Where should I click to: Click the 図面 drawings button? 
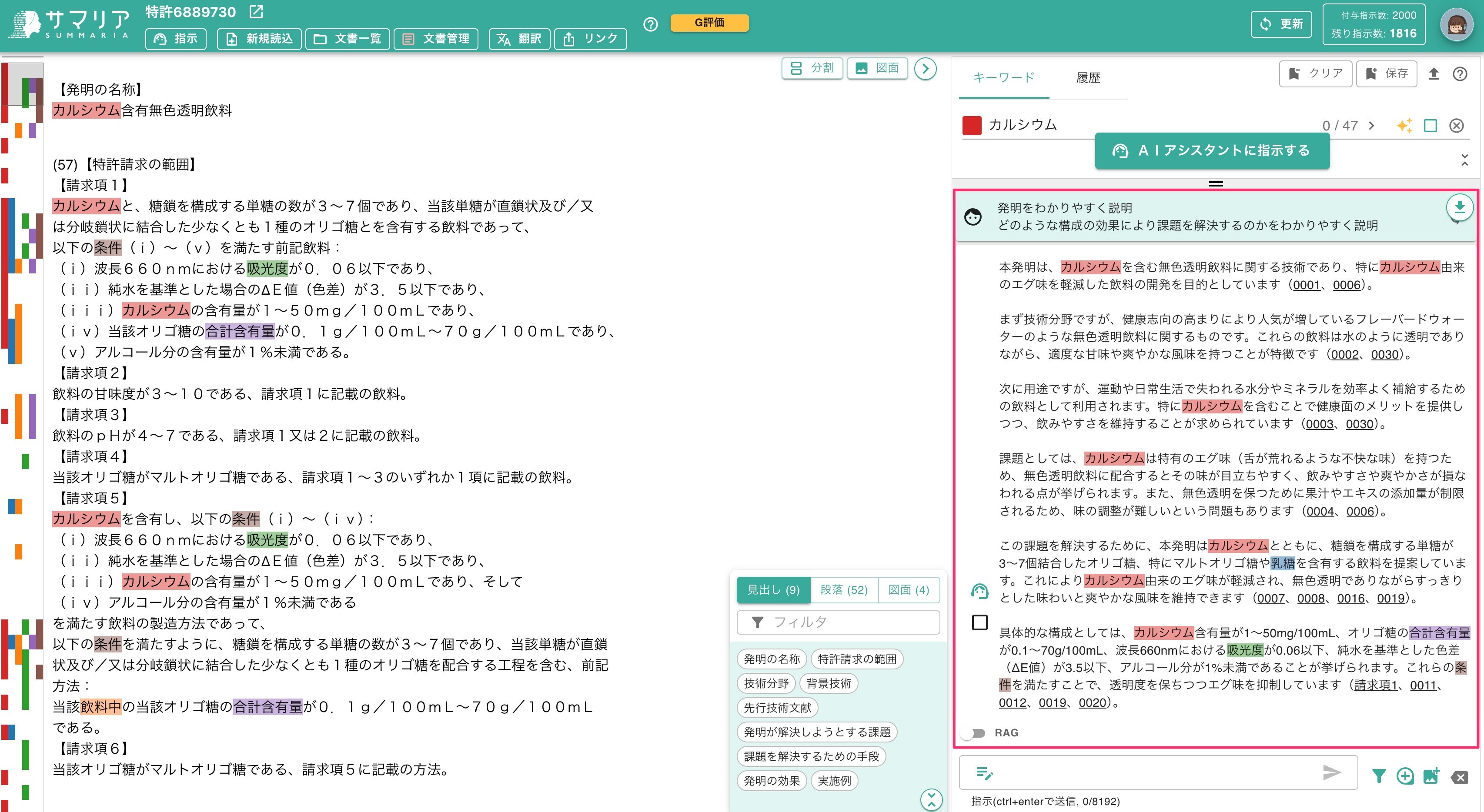(877, 68)
